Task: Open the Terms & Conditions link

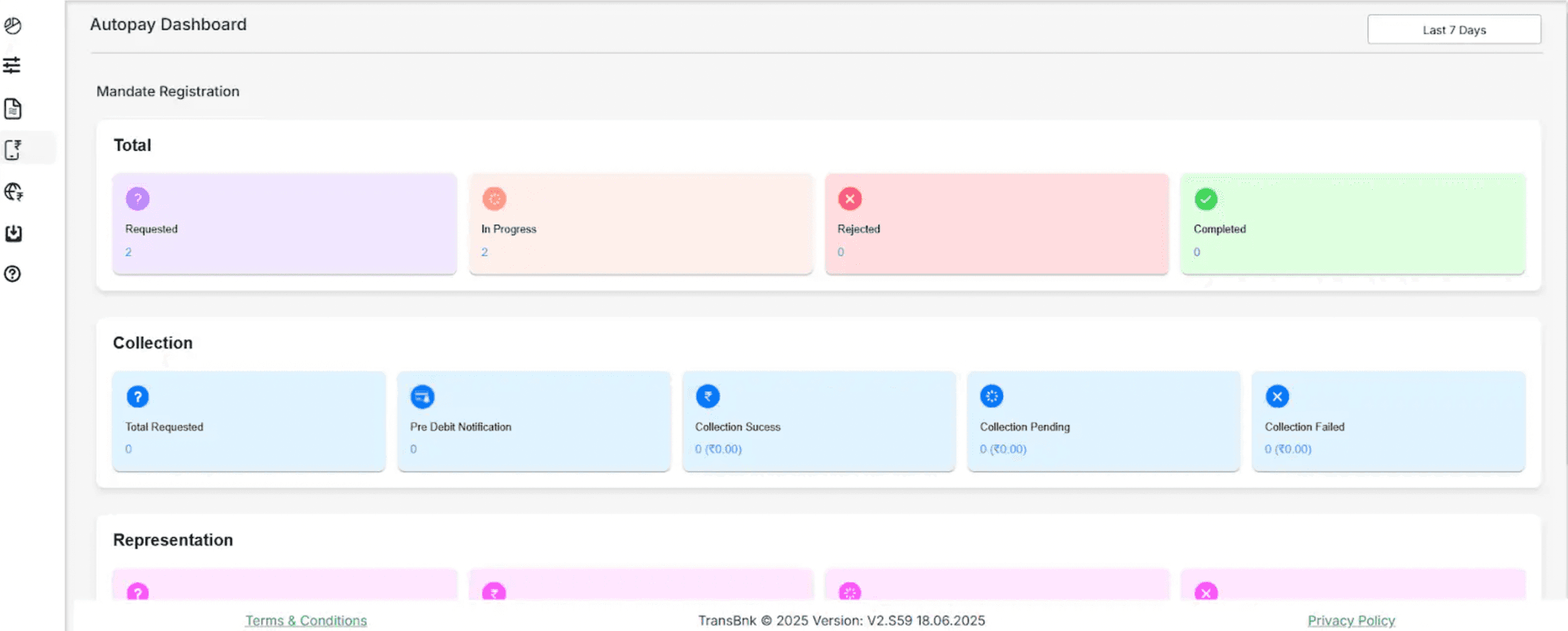Action: click(x=305, y=620)
